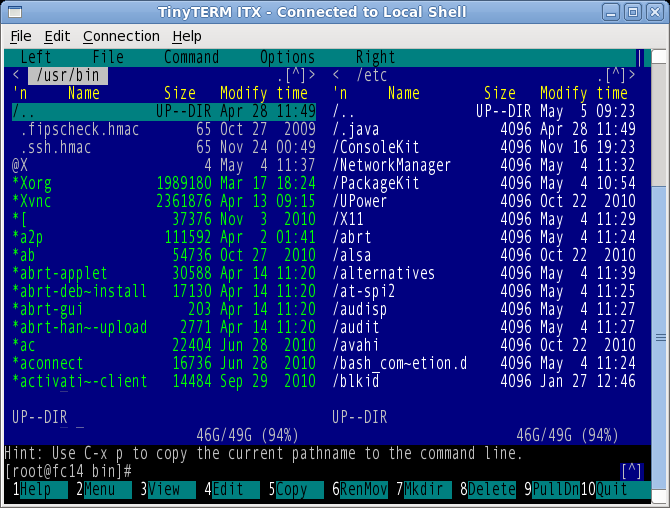Click the 3 View function button

click(168, 489)
